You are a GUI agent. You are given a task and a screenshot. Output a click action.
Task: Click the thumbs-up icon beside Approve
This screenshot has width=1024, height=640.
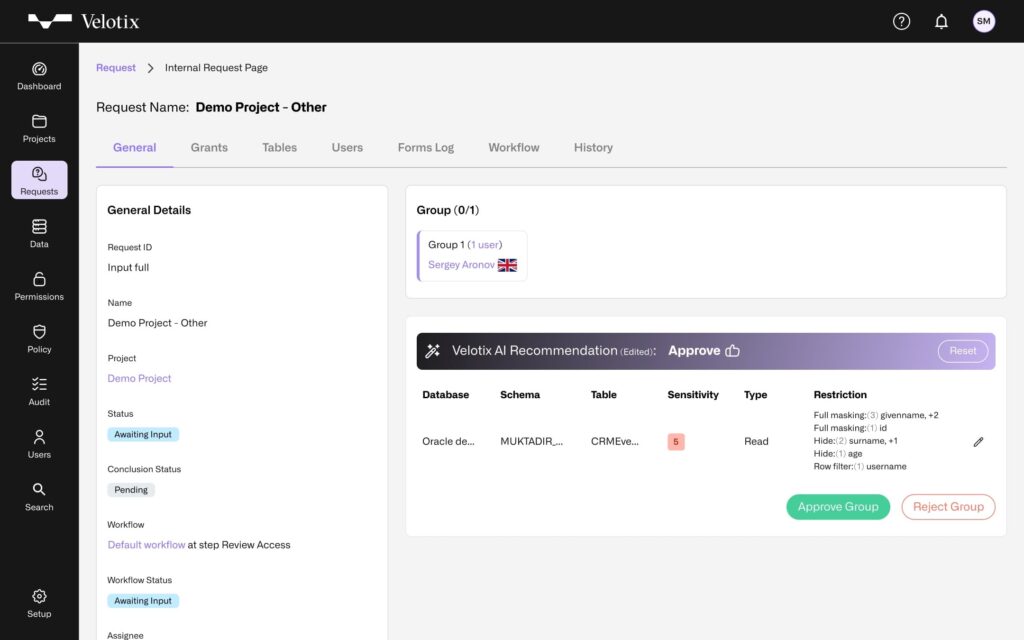(x=733, y=351)
